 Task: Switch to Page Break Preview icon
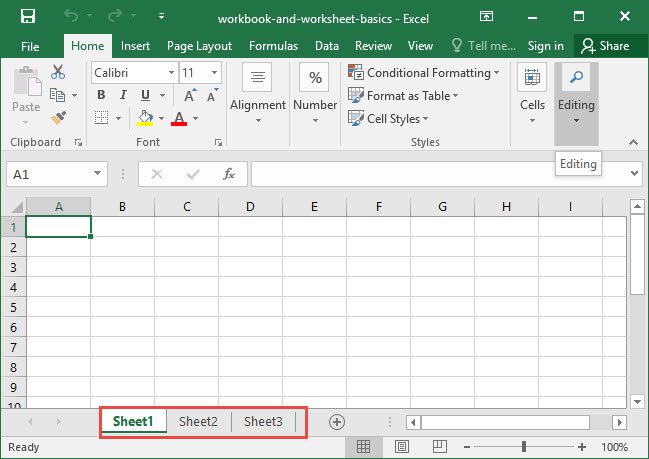click(x=440, y=447)
